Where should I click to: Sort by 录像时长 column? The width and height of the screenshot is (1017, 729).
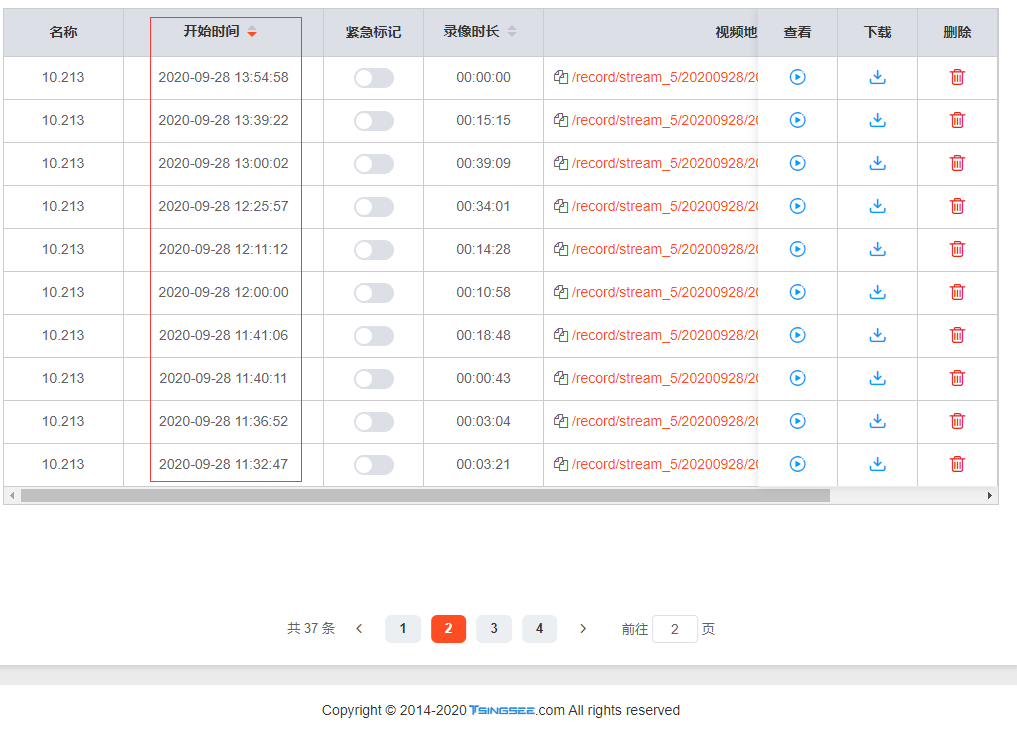[512, 31]
